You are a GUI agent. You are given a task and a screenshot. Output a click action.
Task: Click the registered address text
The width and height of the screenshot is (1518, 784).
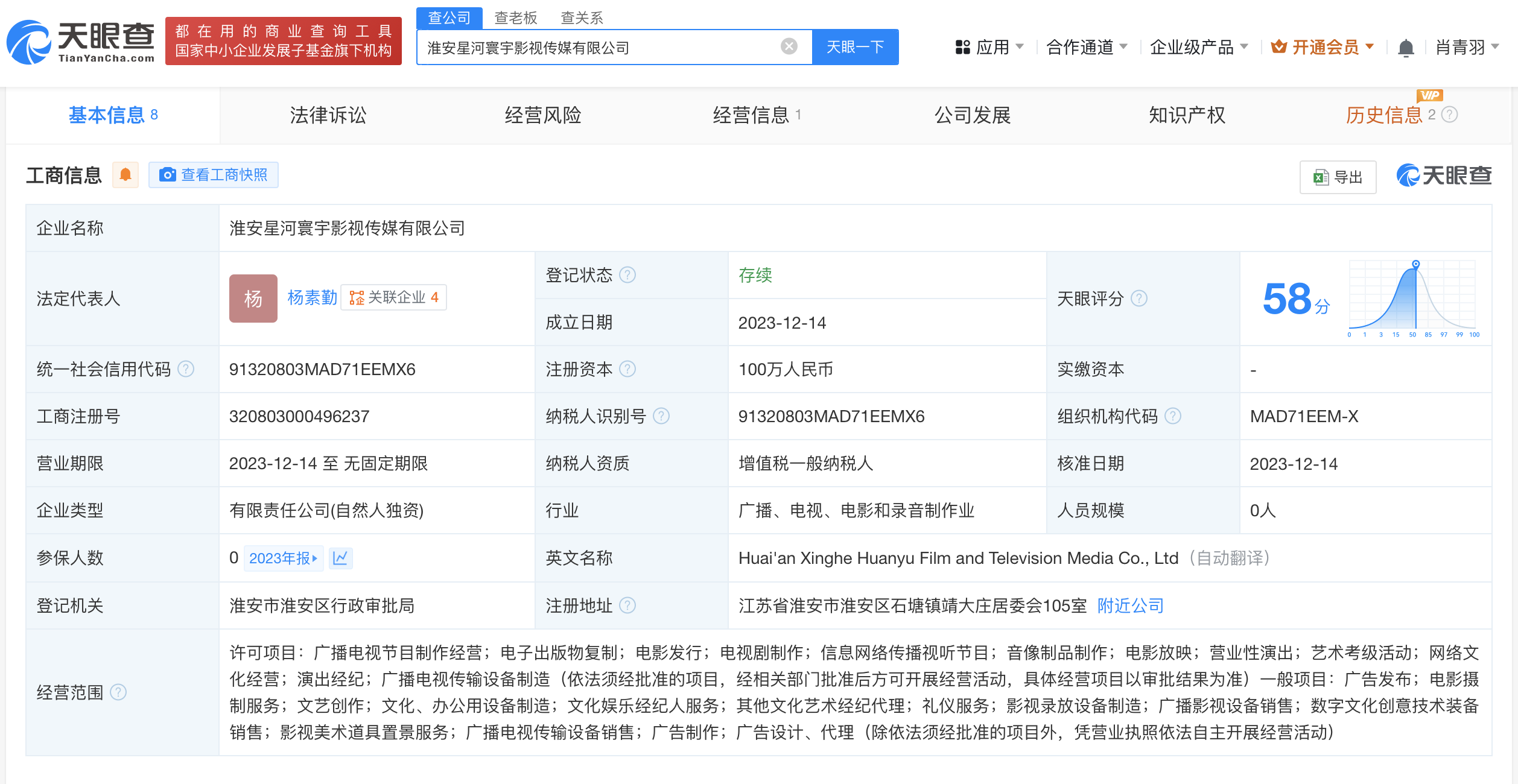[x=912, y=605]
